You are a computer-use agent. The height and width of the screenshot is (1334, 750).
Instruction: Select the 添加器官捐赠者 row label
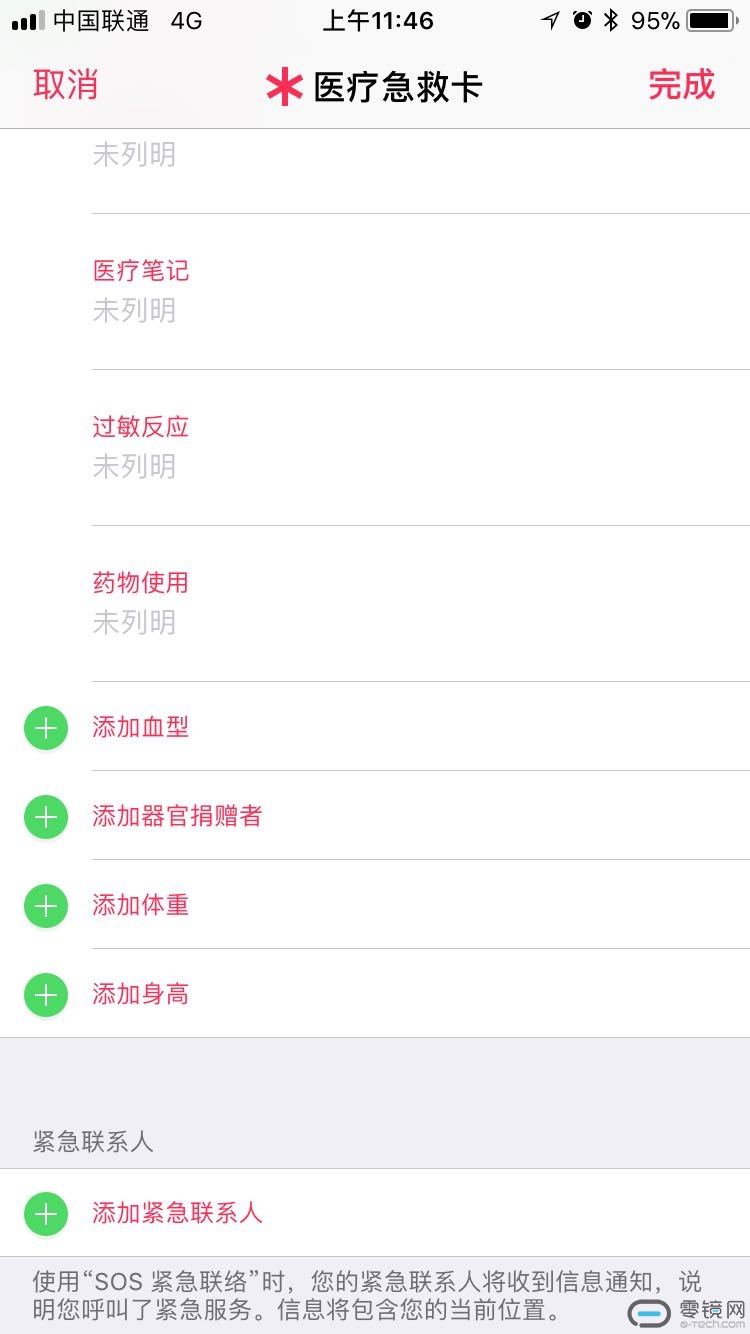pos(177,817)
